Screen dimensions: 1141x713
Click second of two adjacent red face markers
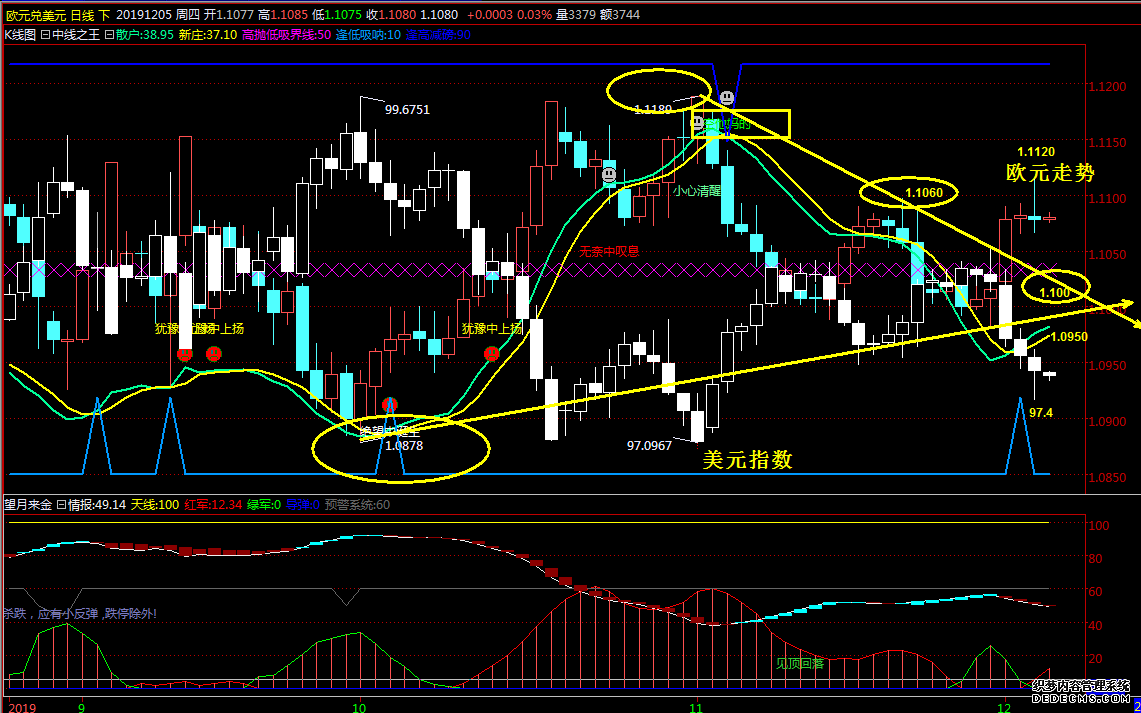point(213,354)
